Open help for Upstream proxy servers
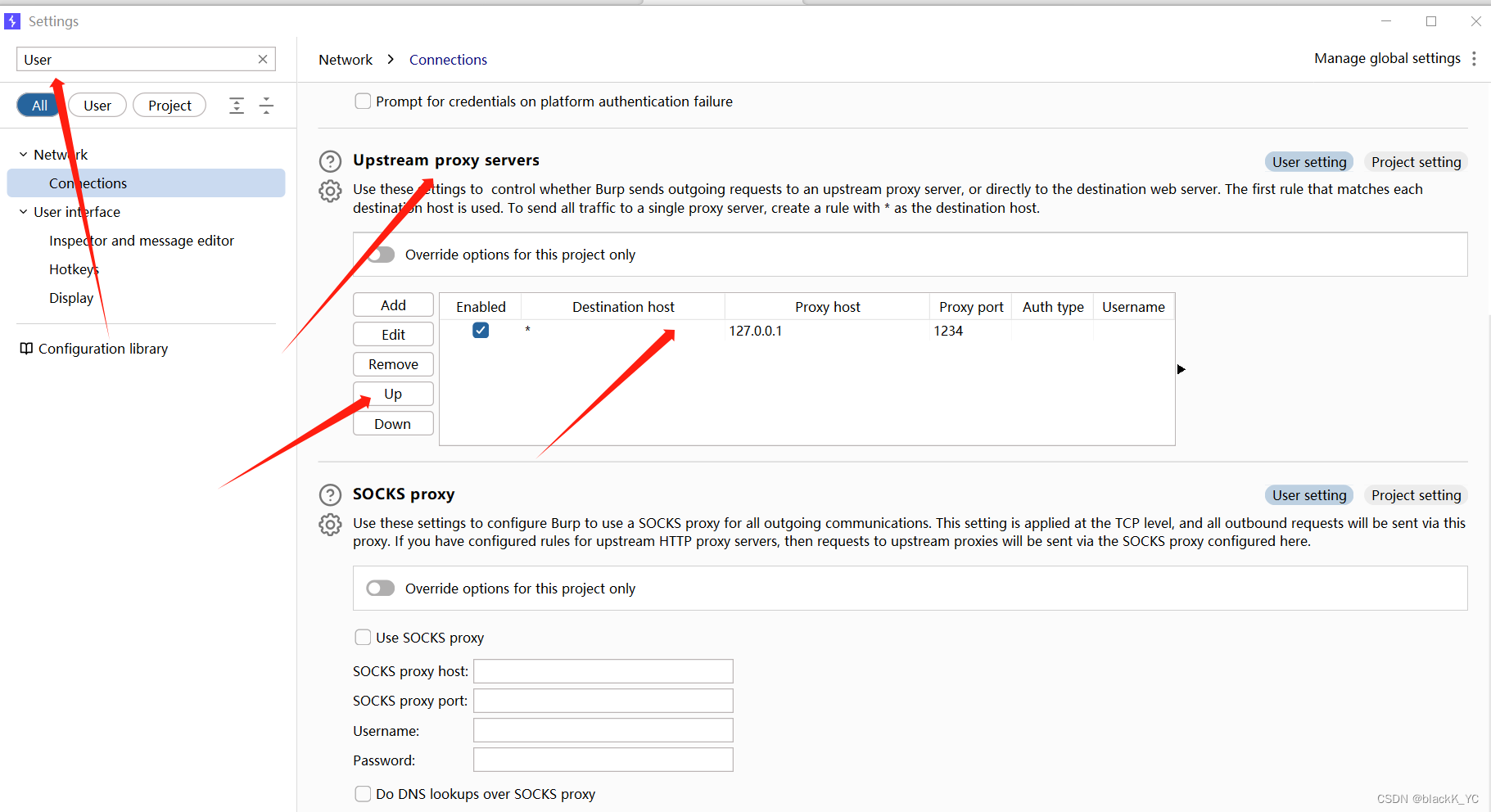Screen dimensions: 1491x812 click(x=330, y=161)
